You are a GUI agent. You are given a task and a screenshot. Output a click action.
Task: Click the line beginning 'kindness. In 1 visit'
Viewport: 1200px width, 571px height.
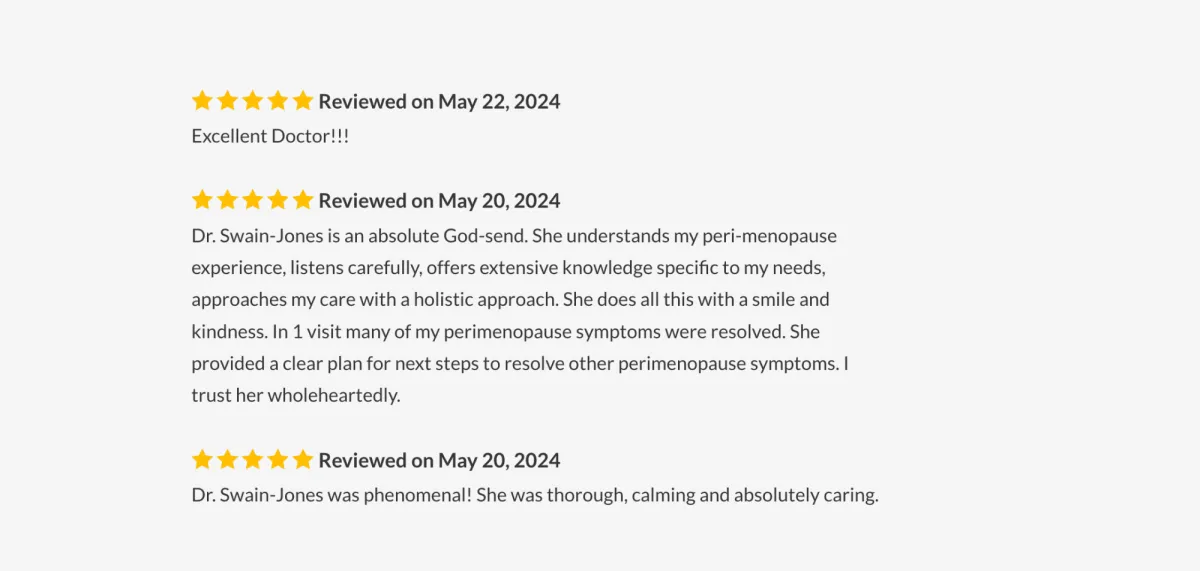[506, 331]
